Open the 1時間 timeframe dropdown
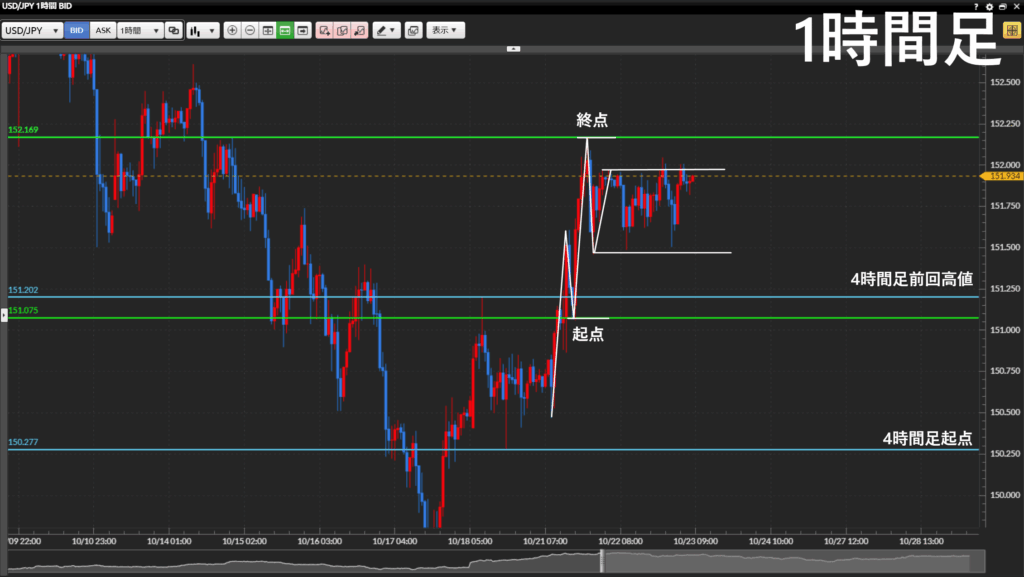Viewport: 1024px width, 577px height. (x=140, y=30)
